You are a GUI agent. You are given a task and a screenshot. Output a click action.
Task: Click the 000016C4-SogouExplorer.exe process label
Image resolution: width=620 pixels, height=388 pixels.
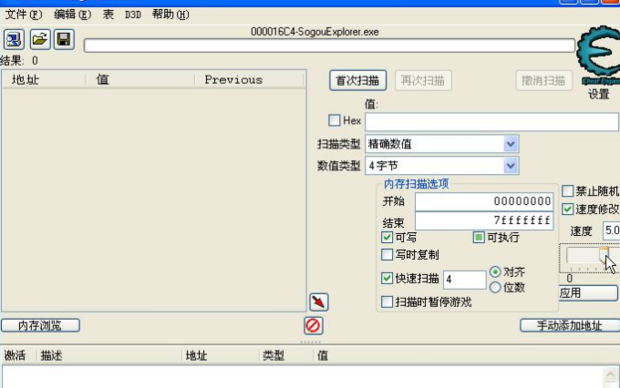click(x=315, y=32)
